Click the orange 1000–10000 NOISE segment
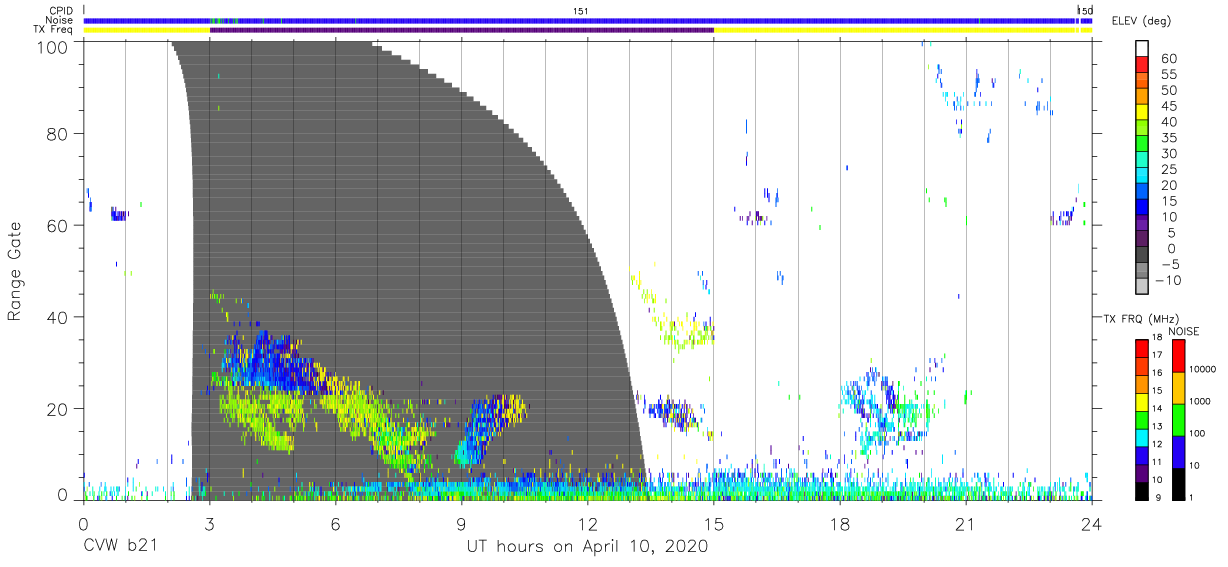This screenshot has height=567, width=1228. [x=1178, y=386]
